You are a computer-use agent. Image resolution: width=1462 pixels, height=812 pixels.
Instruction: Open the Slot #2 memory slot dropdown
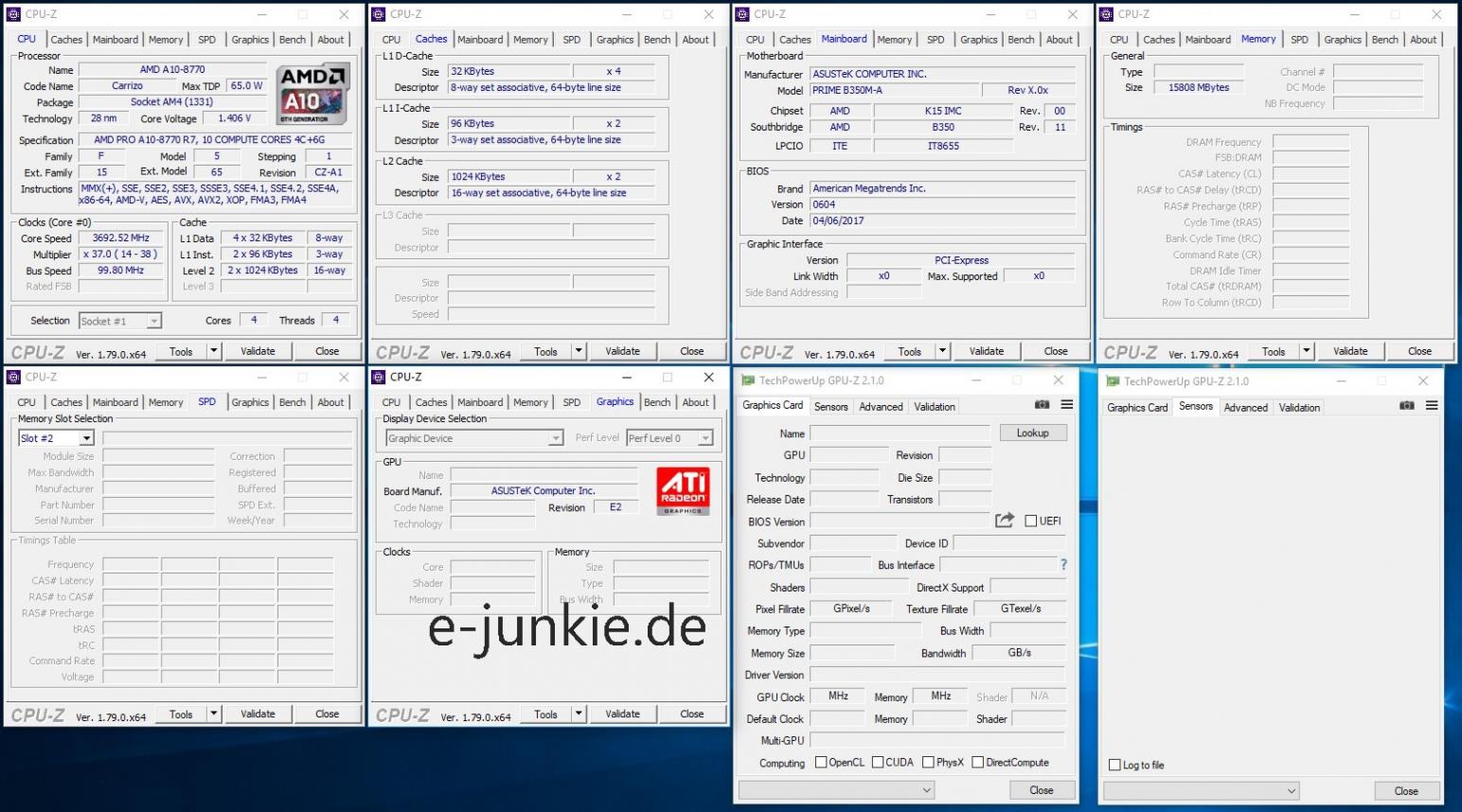pos(56,438)
